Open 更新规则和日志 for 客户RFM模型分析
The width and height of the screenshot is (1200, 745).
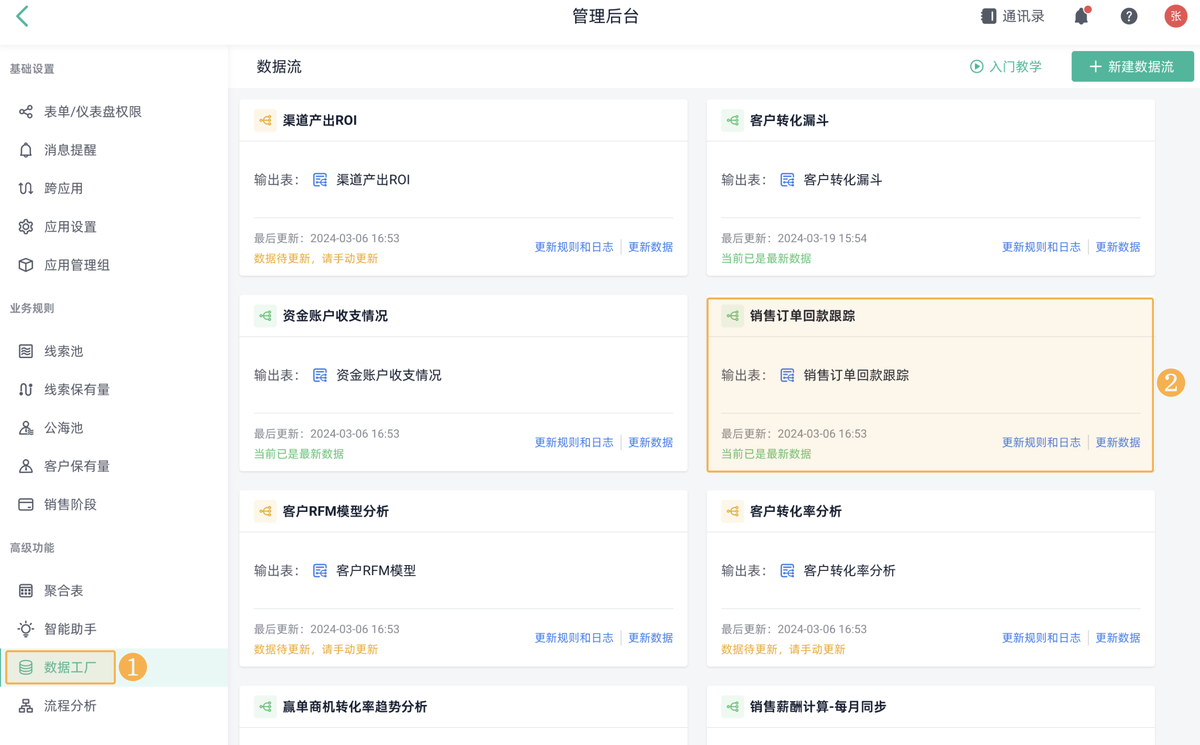tap(574, 638)
